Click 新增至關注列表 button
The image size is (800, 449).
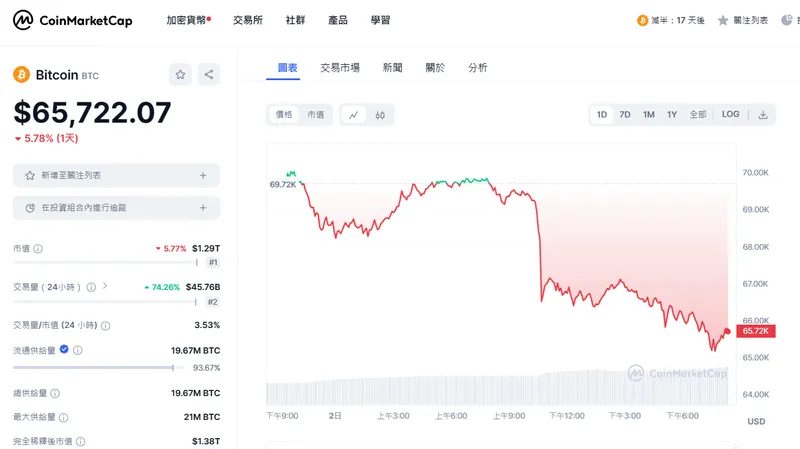[116, 176]
